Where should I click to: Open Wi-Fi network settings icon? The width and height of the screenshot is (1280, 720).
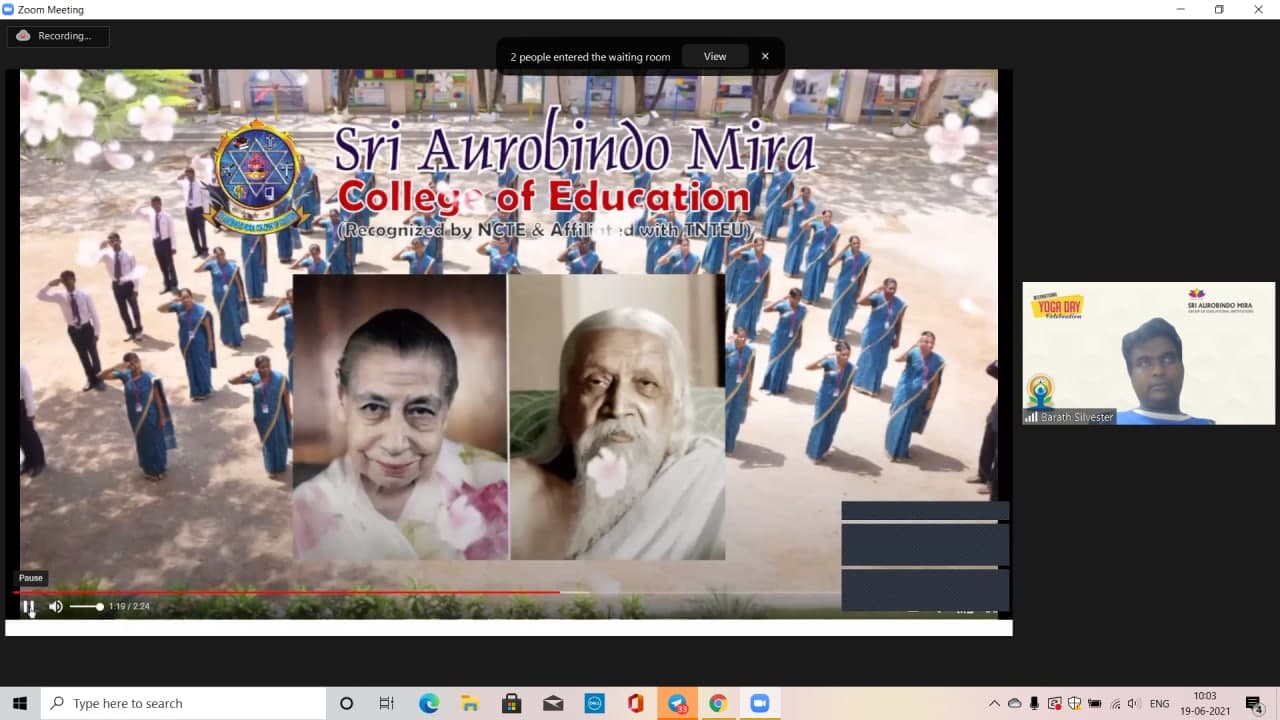[1115, 704]
